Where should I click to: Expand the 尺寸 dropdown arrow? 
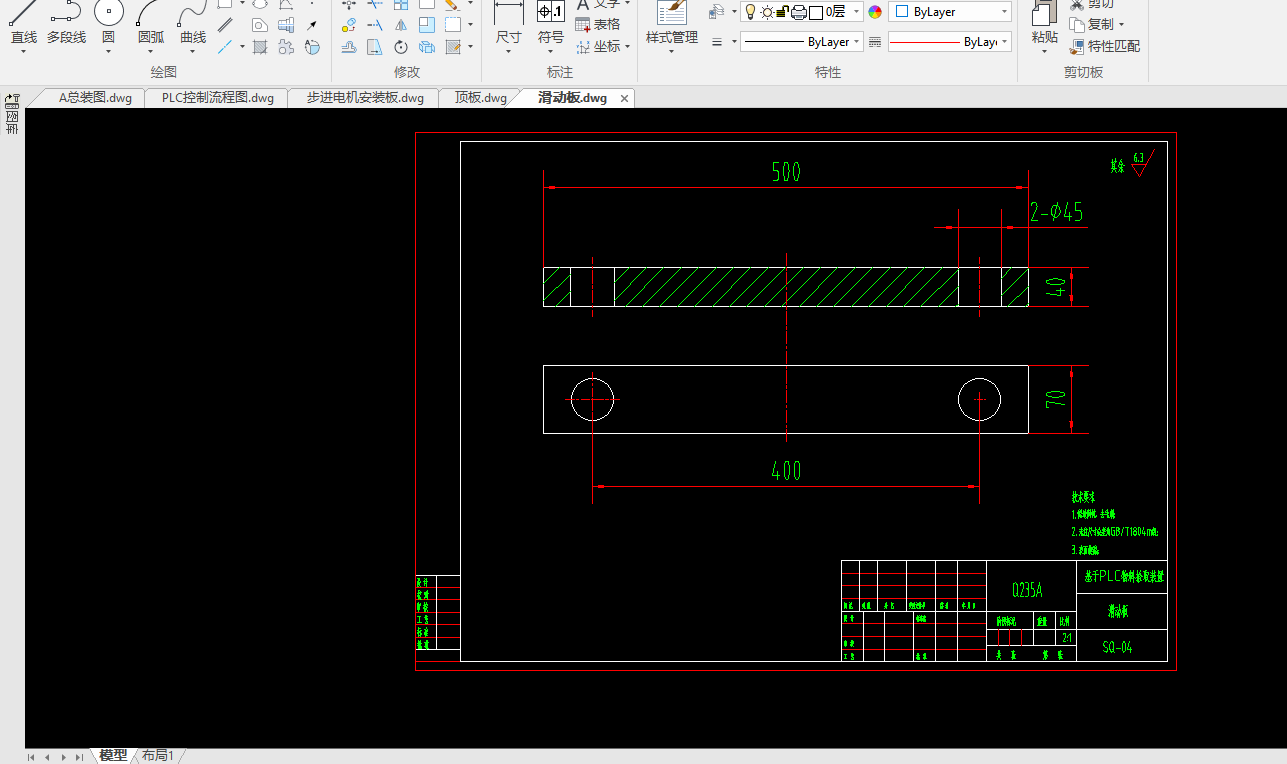tap(509, 51)
